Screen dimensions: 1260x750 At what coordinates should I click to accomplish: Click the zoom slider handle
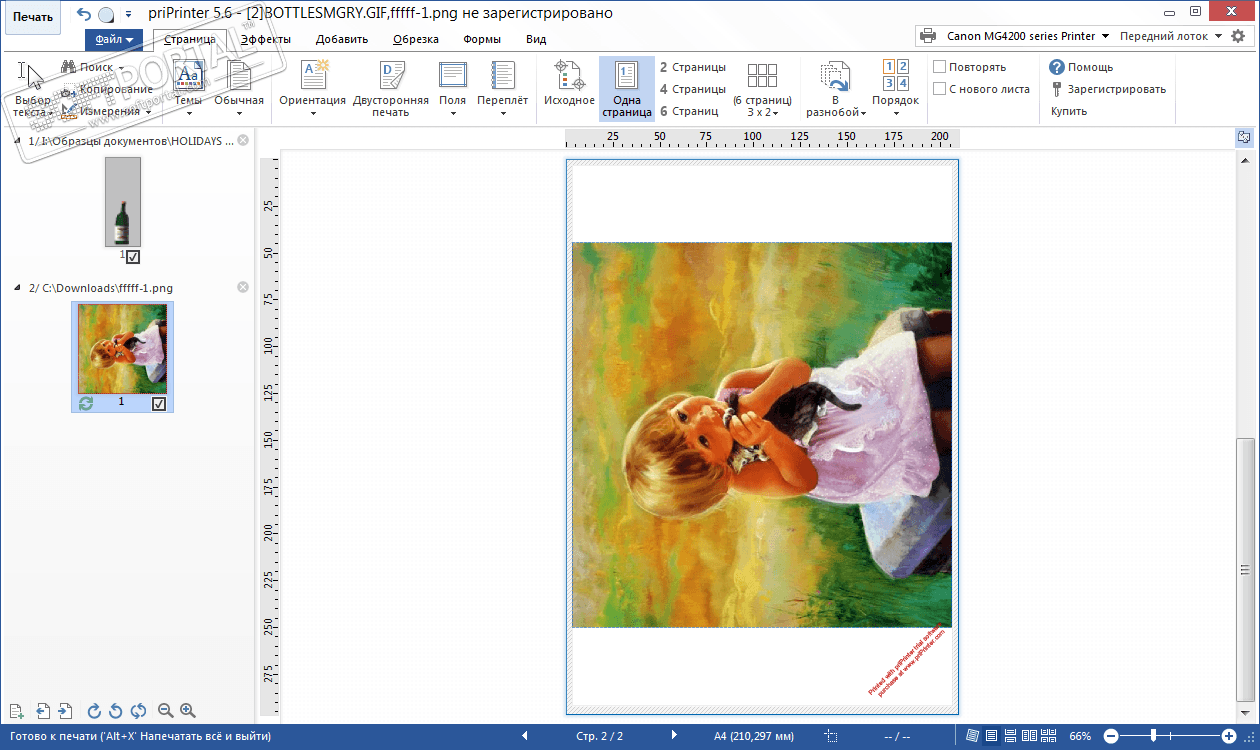click(x=1154, y=736)
